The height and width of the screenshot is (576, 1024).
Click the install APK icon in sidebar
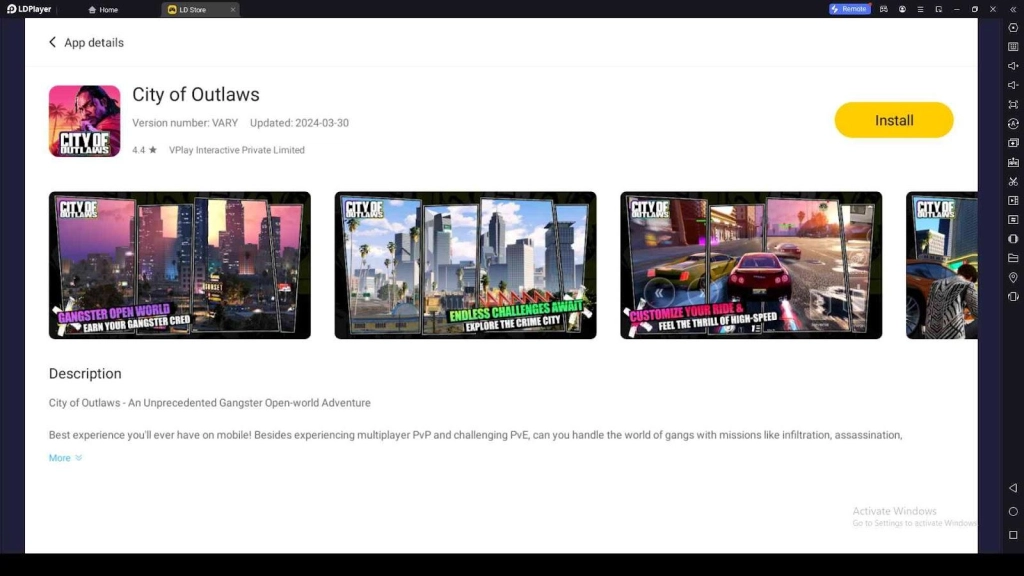tap(1013, 162)
